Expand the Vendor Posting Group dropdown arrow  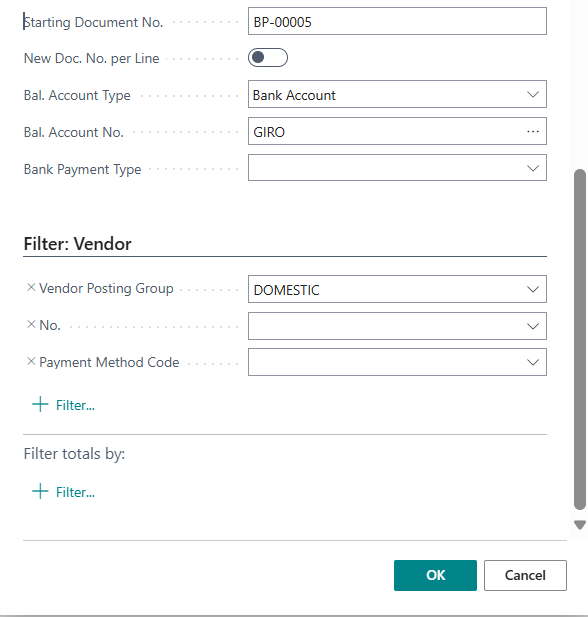[x=533, y=290]
